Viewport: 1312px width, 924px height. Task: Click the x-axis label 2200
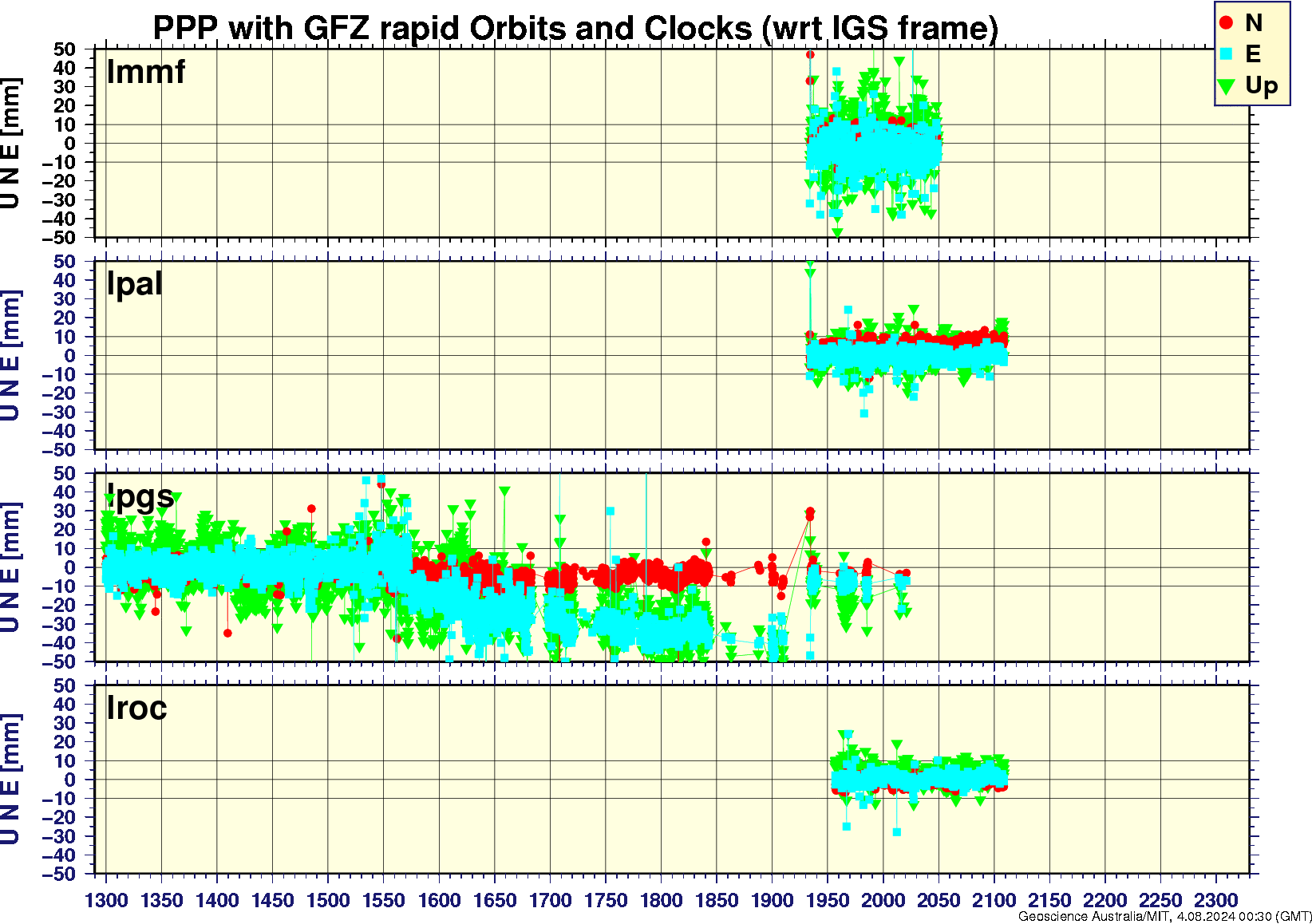1105,901
